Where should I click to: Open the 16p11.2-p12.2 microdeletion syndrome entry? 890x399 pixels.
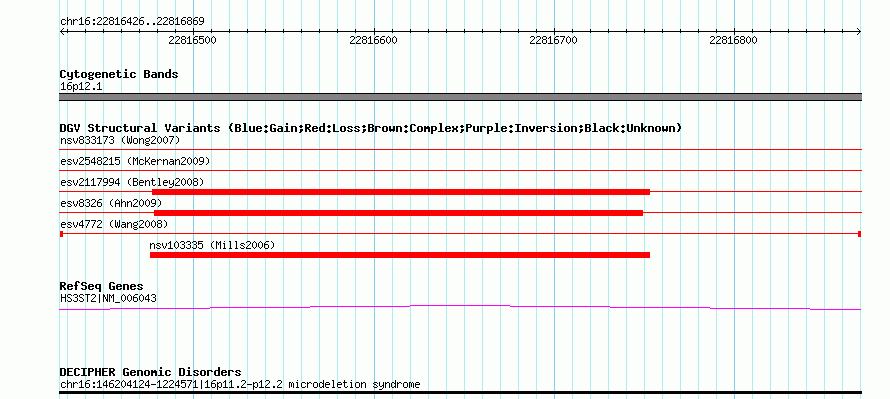pos(240,385)
